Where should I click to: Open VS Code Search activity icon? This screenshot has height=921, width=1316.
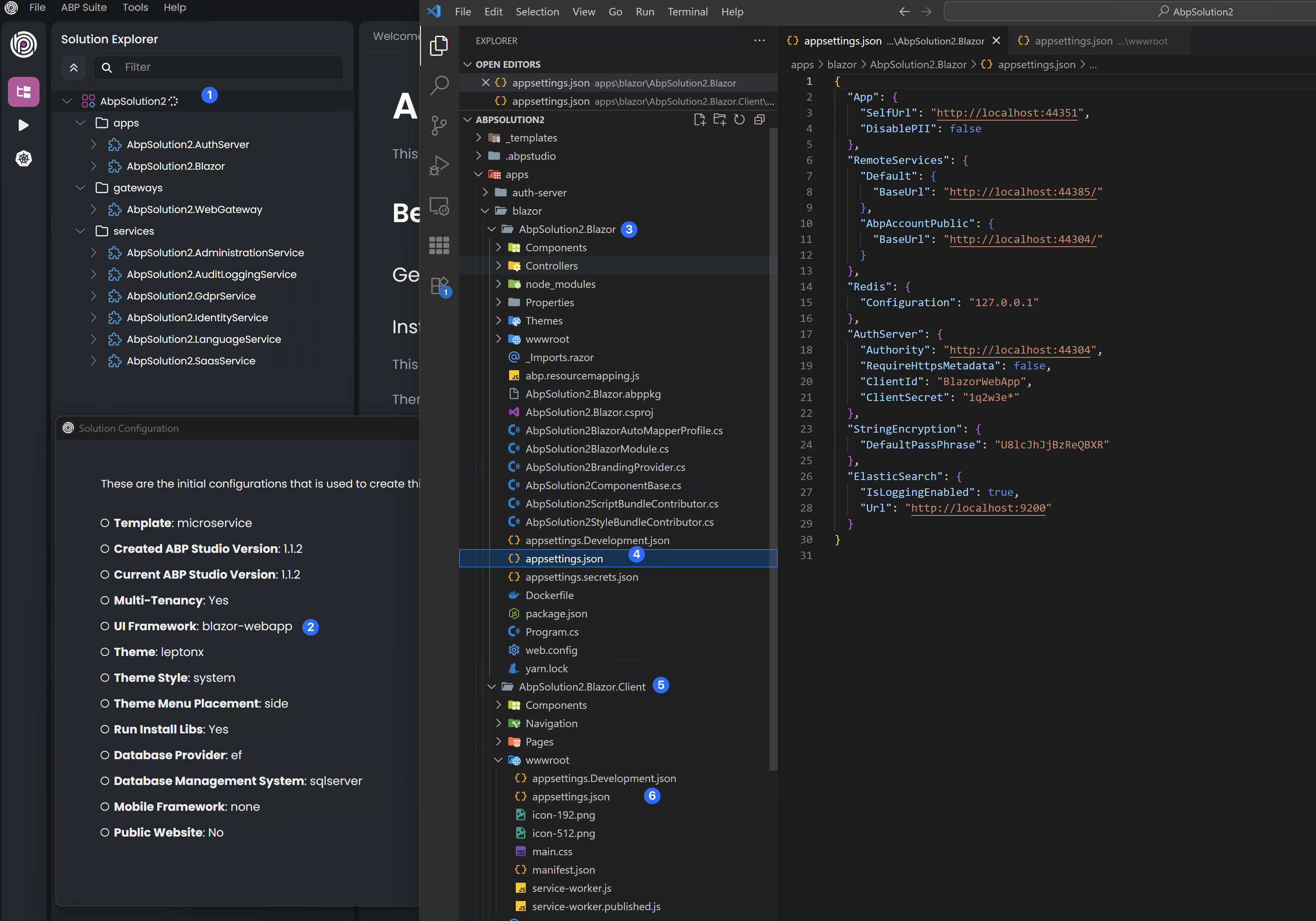[439, 85]
